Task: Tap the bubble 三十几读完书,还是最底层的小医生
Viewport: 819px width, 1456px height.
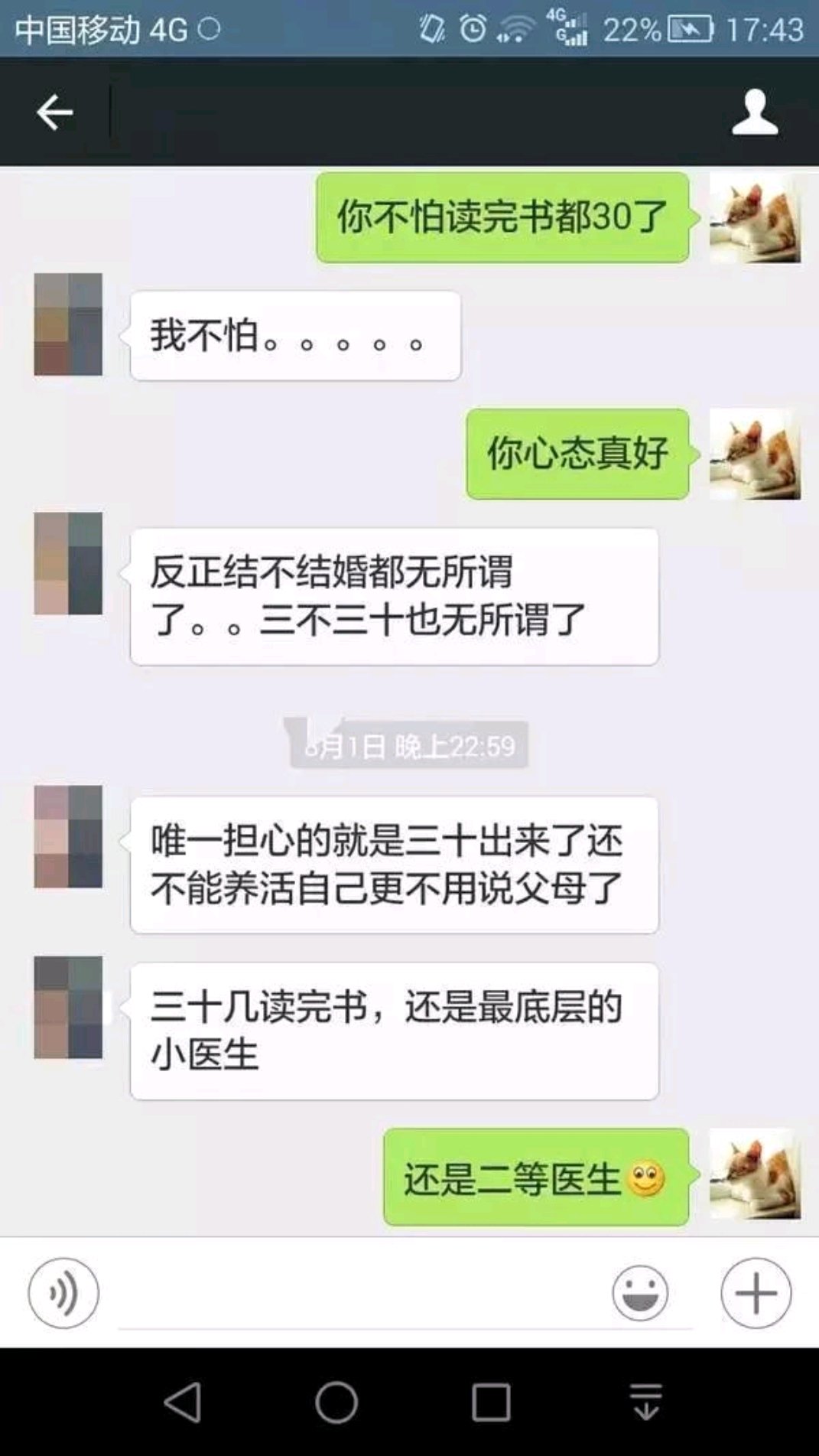Action: 394,1031
